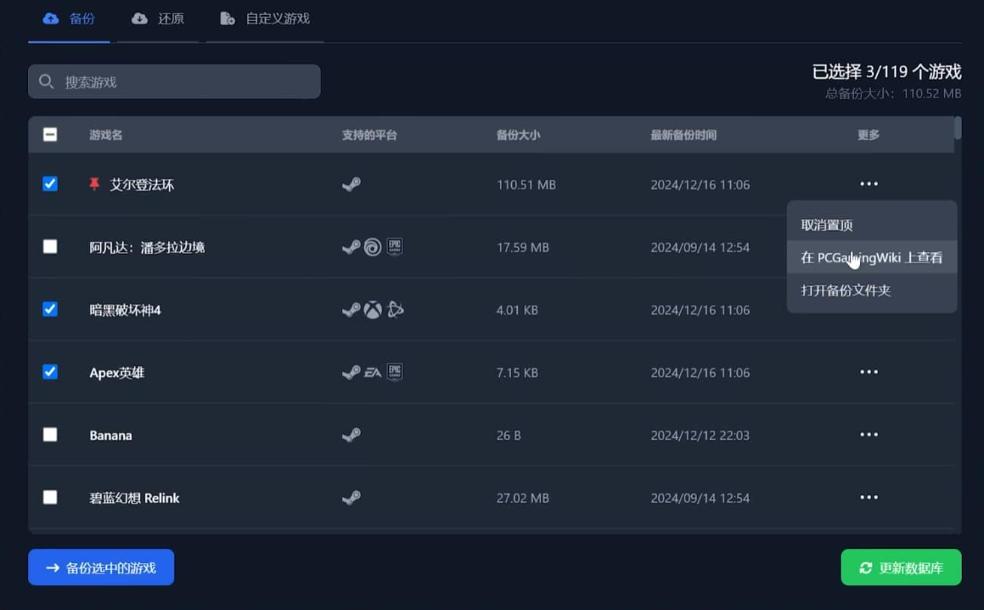This screenshot has width=984, height=610.
Task: Click the Steam icon in 艾尔登法环 row
Action: coord(351,185)
